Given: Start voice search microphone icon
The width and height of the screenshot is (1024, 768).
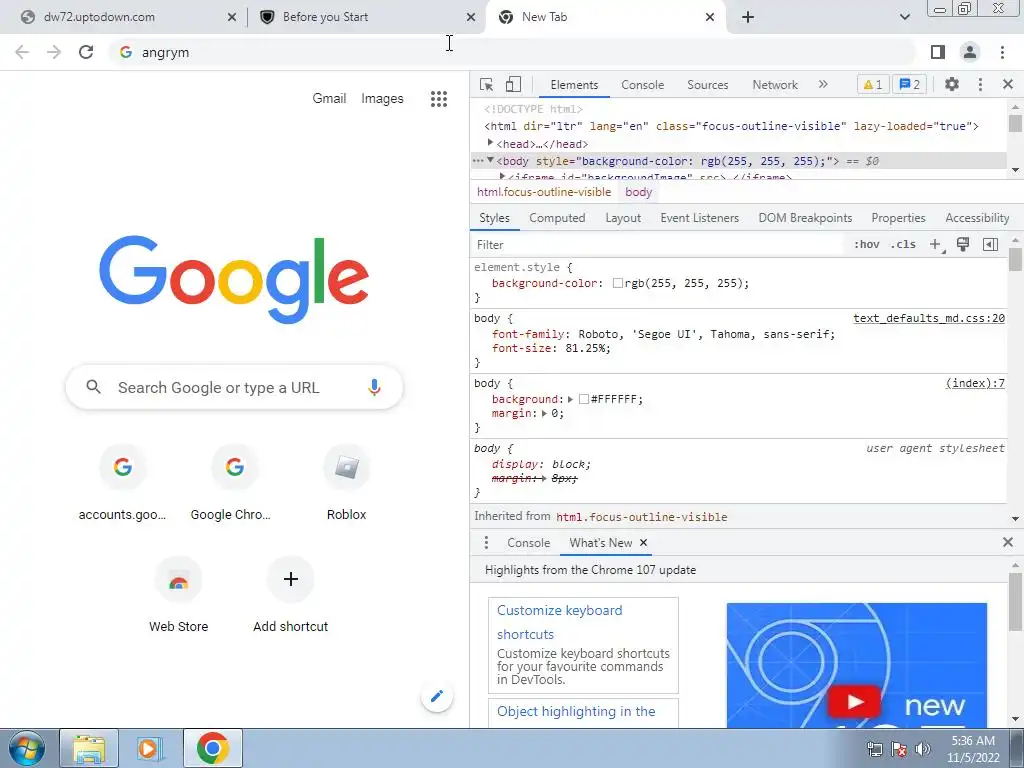Looking at the screenshot, I should pyautogui.click(x=374, y=387).
